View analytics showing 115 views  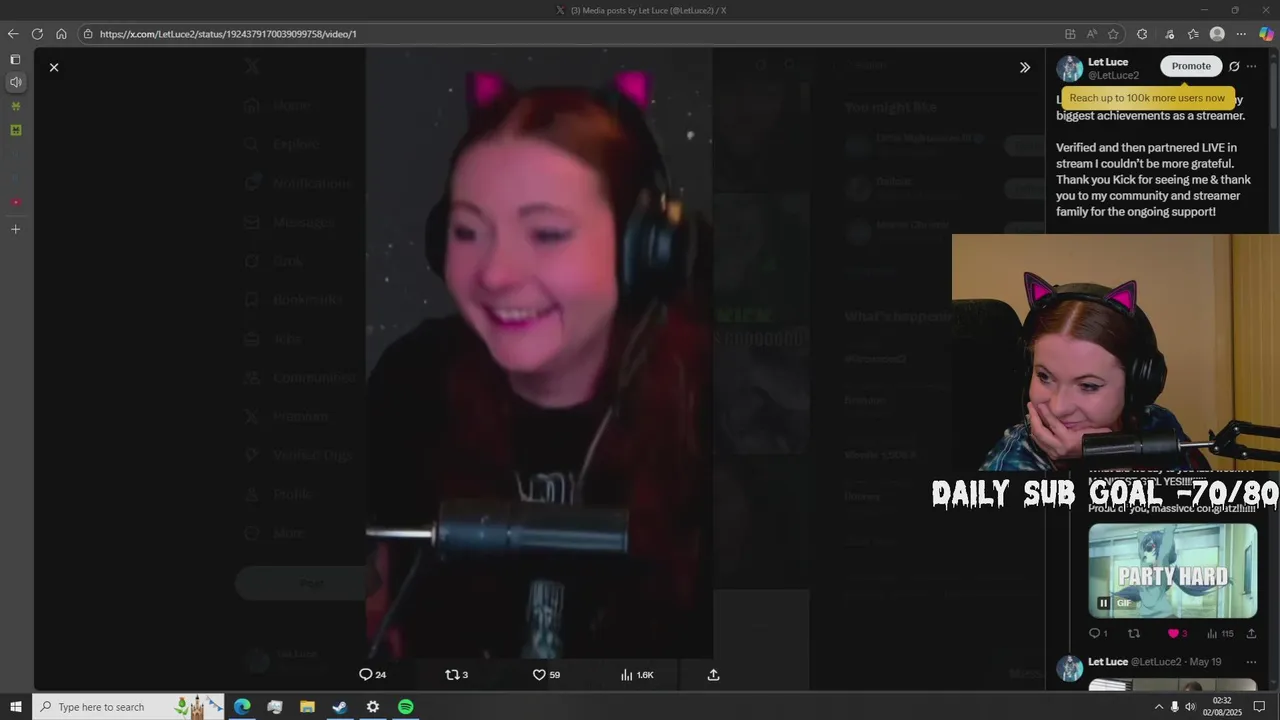pyautogui.click(x=1219, y=633)
